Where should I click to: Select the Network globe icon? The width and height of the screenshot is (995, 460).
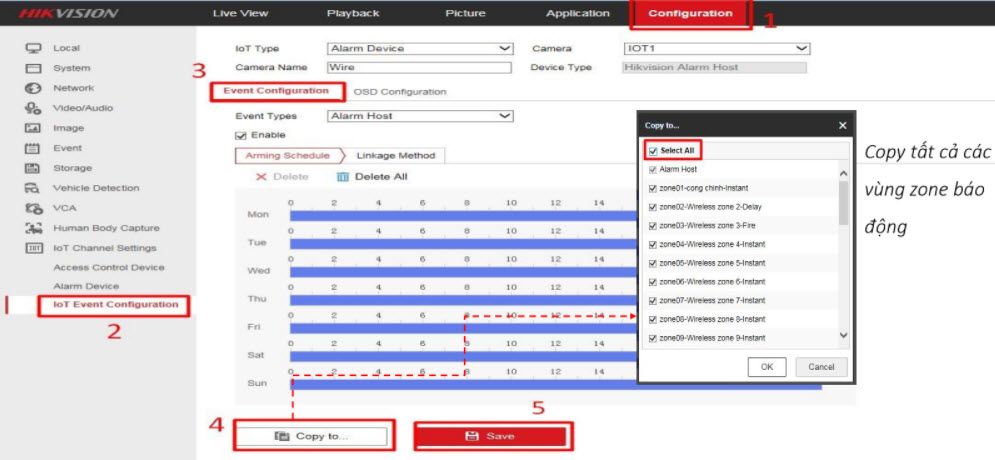[33, 88]
